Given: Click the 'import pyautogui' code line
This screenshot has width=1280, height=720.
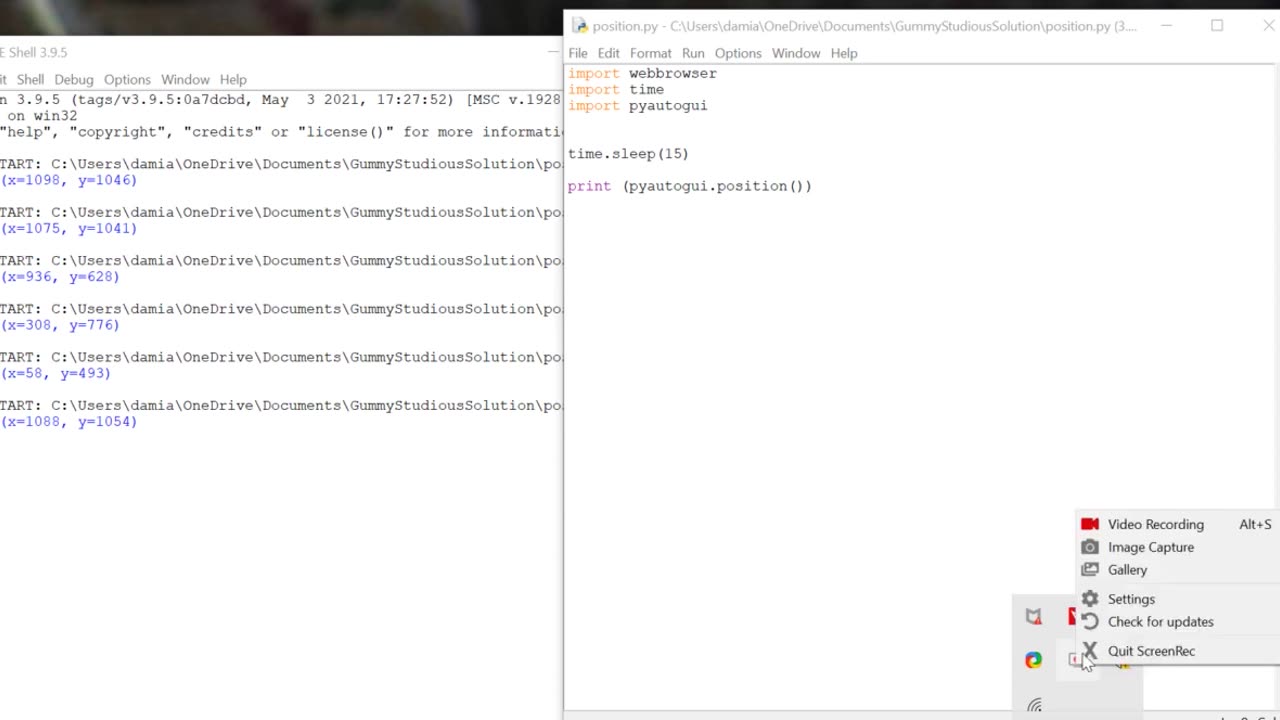Looking at the screenshot, I should tap(637, 105).
